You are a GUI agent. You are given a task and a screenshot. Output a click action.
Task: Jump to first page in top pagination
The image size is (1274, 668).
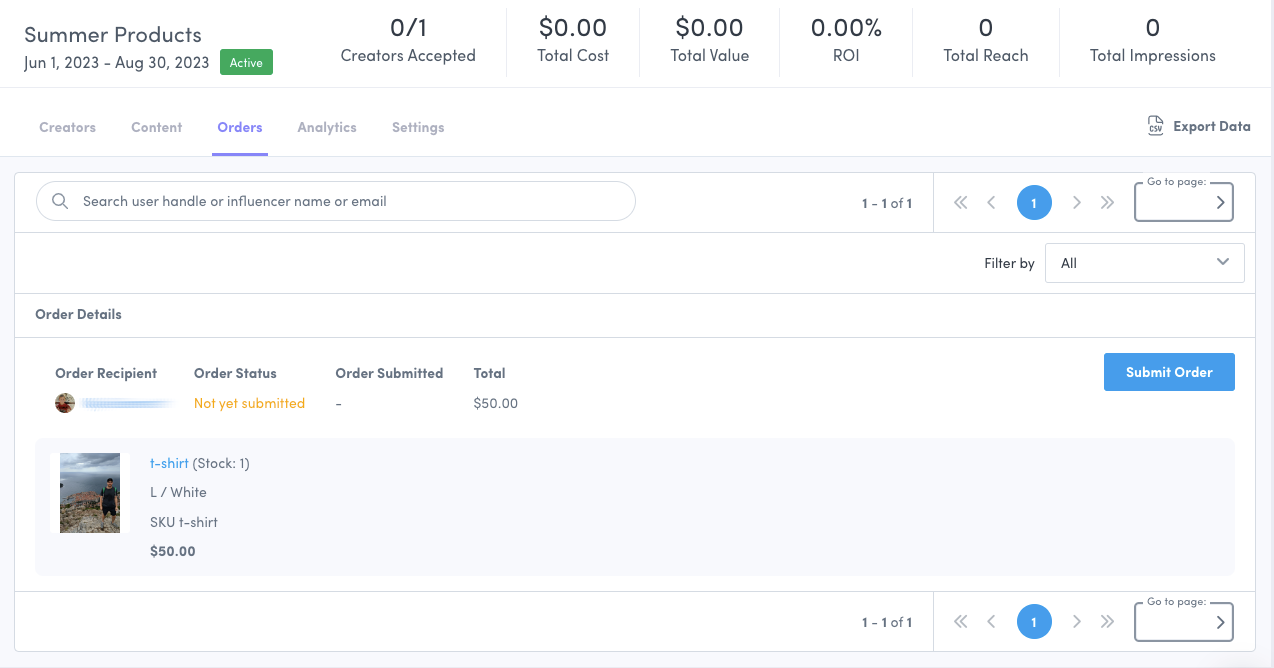click(x=961, y=202)
